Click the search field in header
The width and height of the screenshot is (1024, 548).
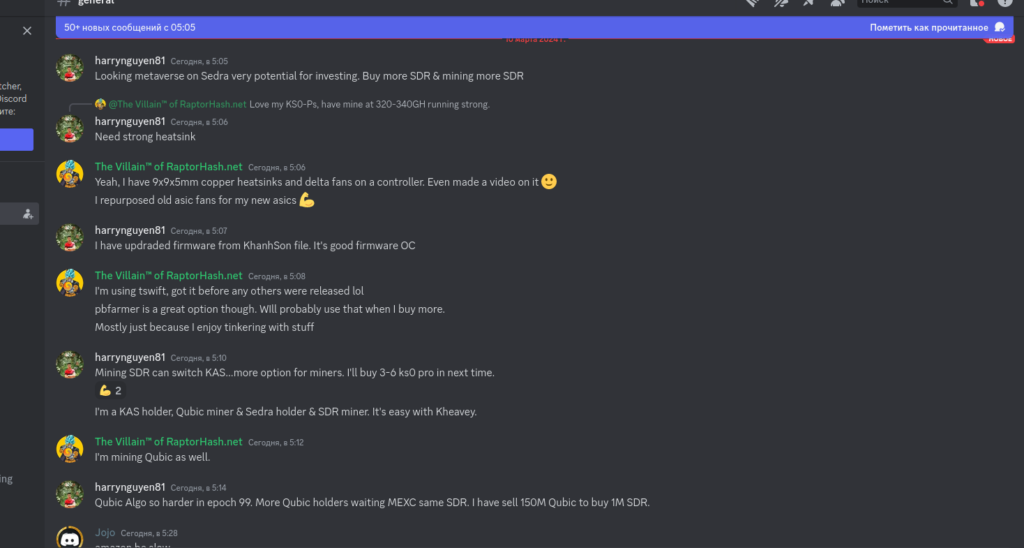pos(907,3)
